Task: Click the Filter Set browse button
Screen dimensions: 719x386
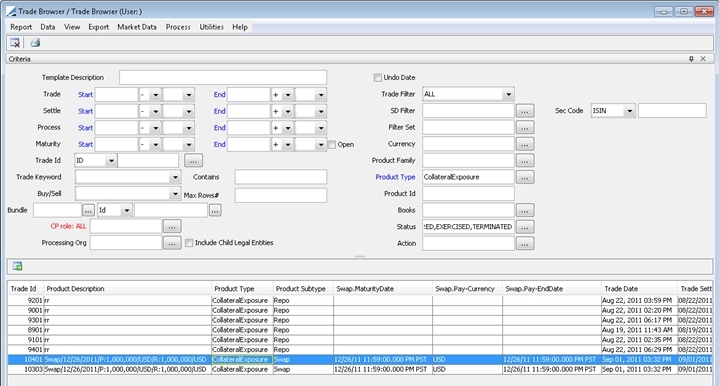Action: coord(525,127)
